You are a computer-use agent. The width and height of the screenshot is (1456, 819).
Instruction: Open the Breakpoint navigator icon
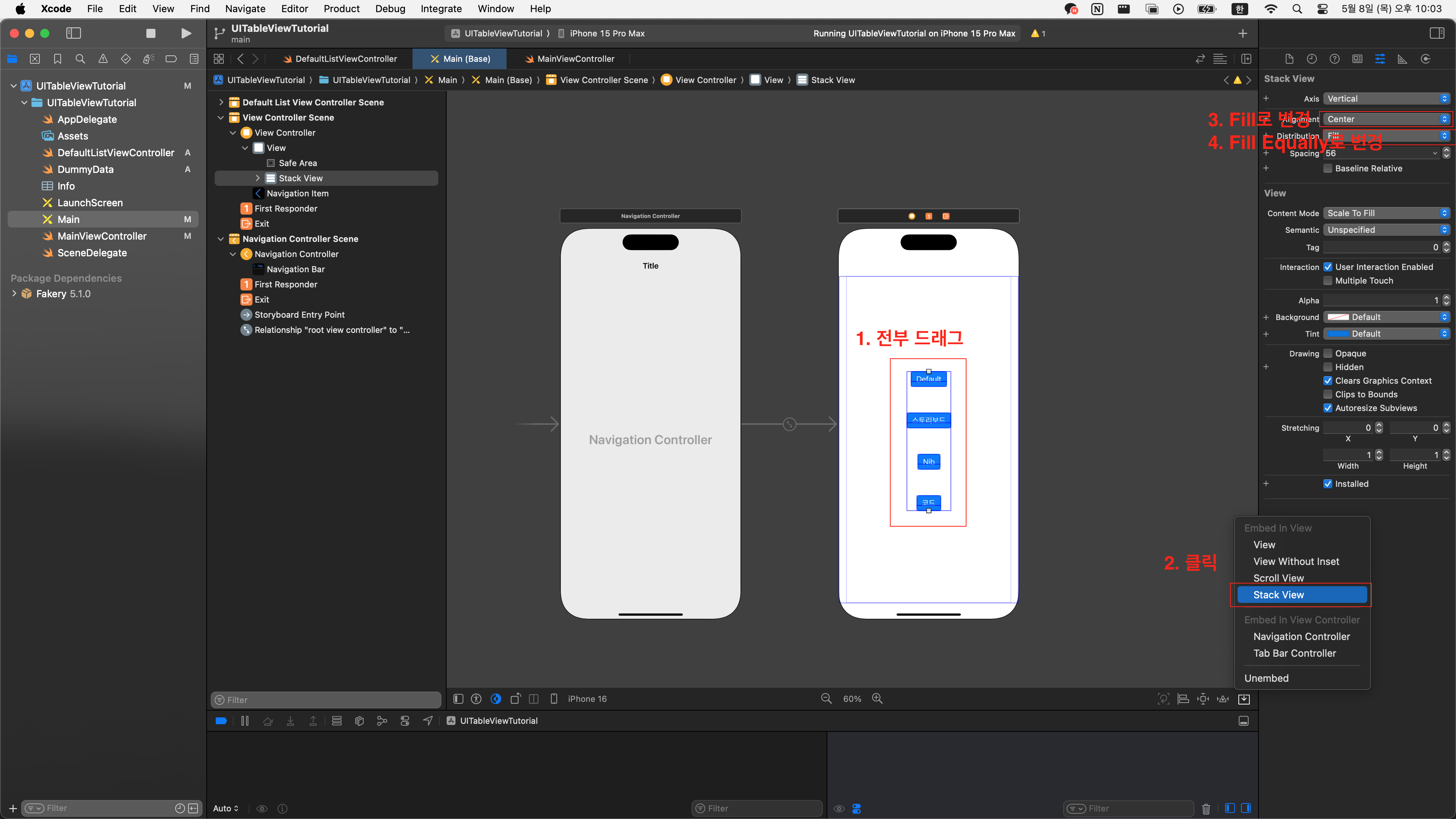click(171, 59)
